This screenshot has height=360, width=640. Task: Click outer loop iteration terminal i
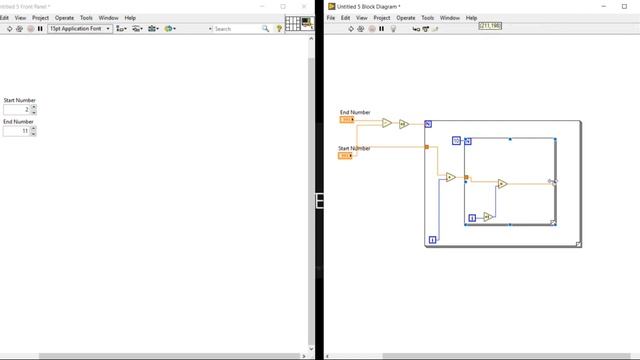tap(433, 240)
